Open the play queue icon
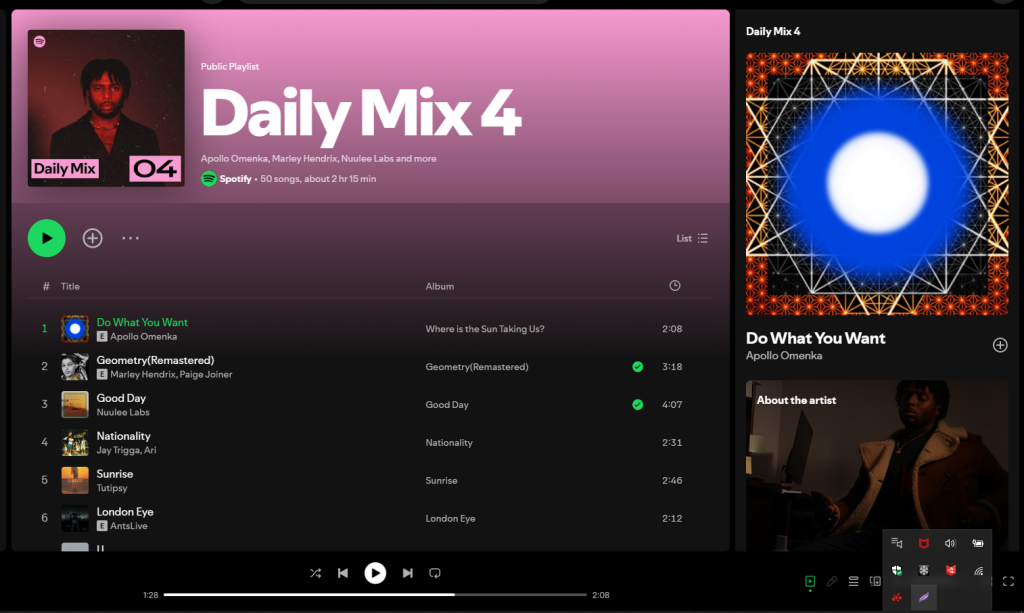1024x613 pixels. pos(854,581)
